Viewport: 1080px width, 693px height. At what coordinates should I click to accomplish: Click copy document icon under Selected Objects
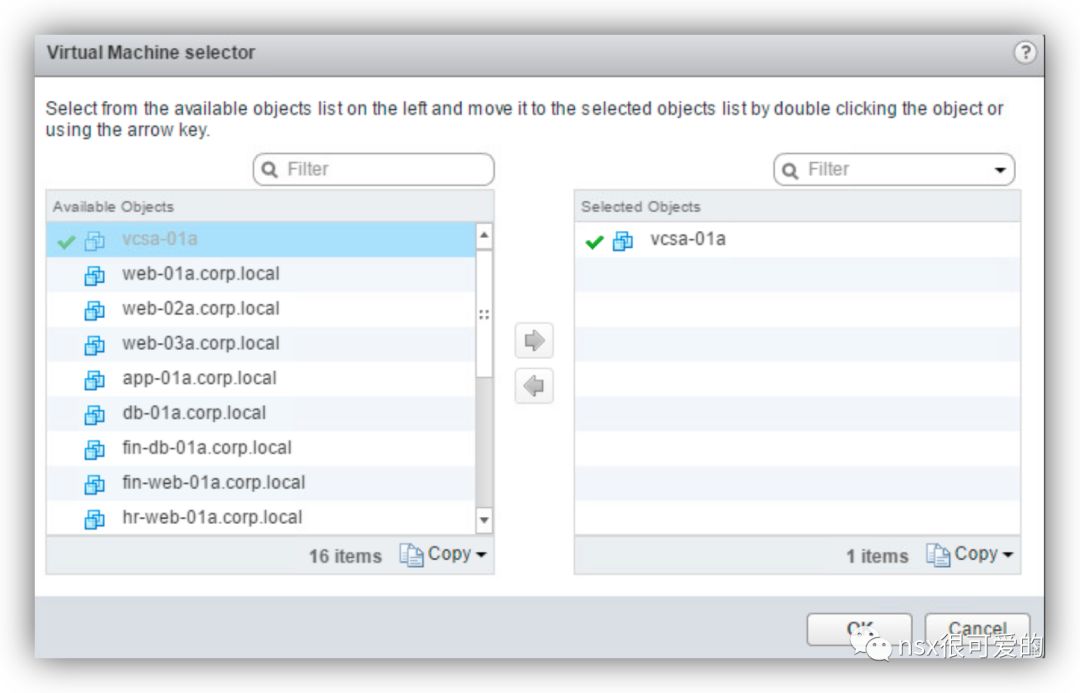(x=937, y=555)
